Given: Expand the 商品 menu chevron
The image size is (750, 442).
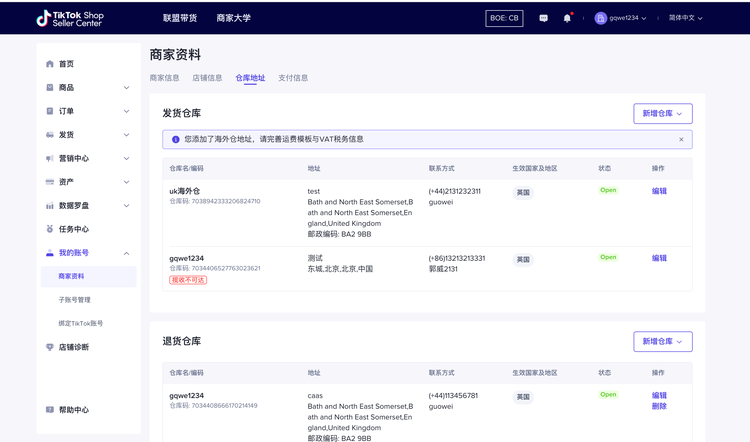Looking at the screenshot, I should (126, 88).
